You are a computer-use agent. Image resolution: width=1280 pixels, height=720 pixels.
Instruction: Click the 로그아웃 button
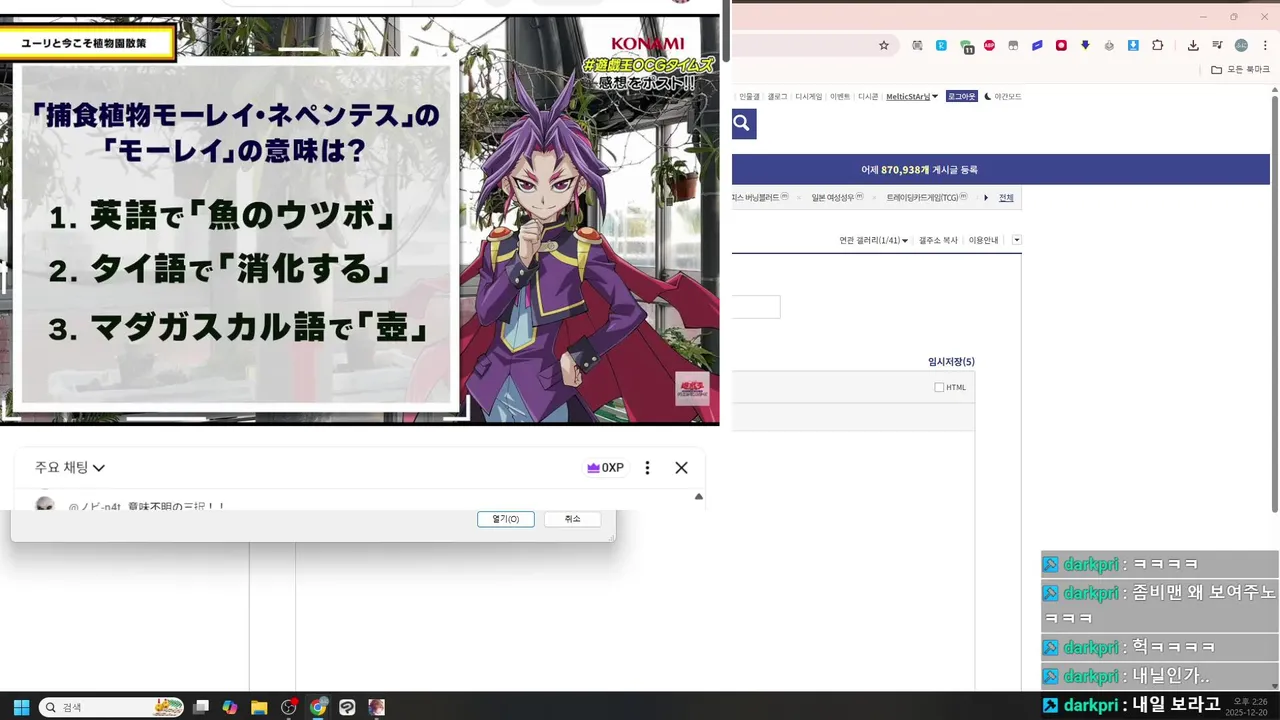click(x=962, y=96)
